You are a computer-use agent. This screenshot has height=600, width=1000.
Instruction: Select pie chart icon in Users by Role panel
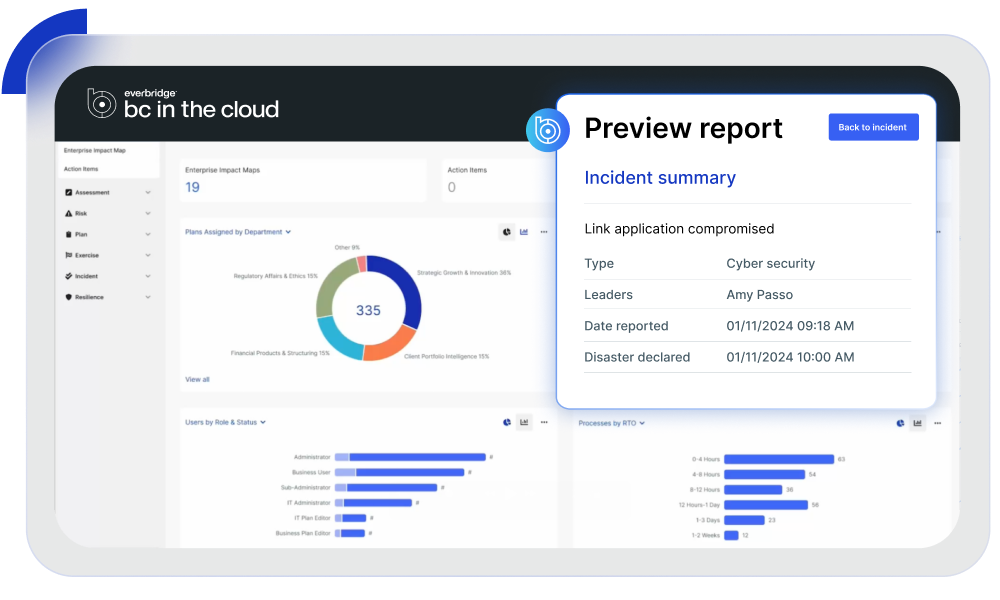507,422
